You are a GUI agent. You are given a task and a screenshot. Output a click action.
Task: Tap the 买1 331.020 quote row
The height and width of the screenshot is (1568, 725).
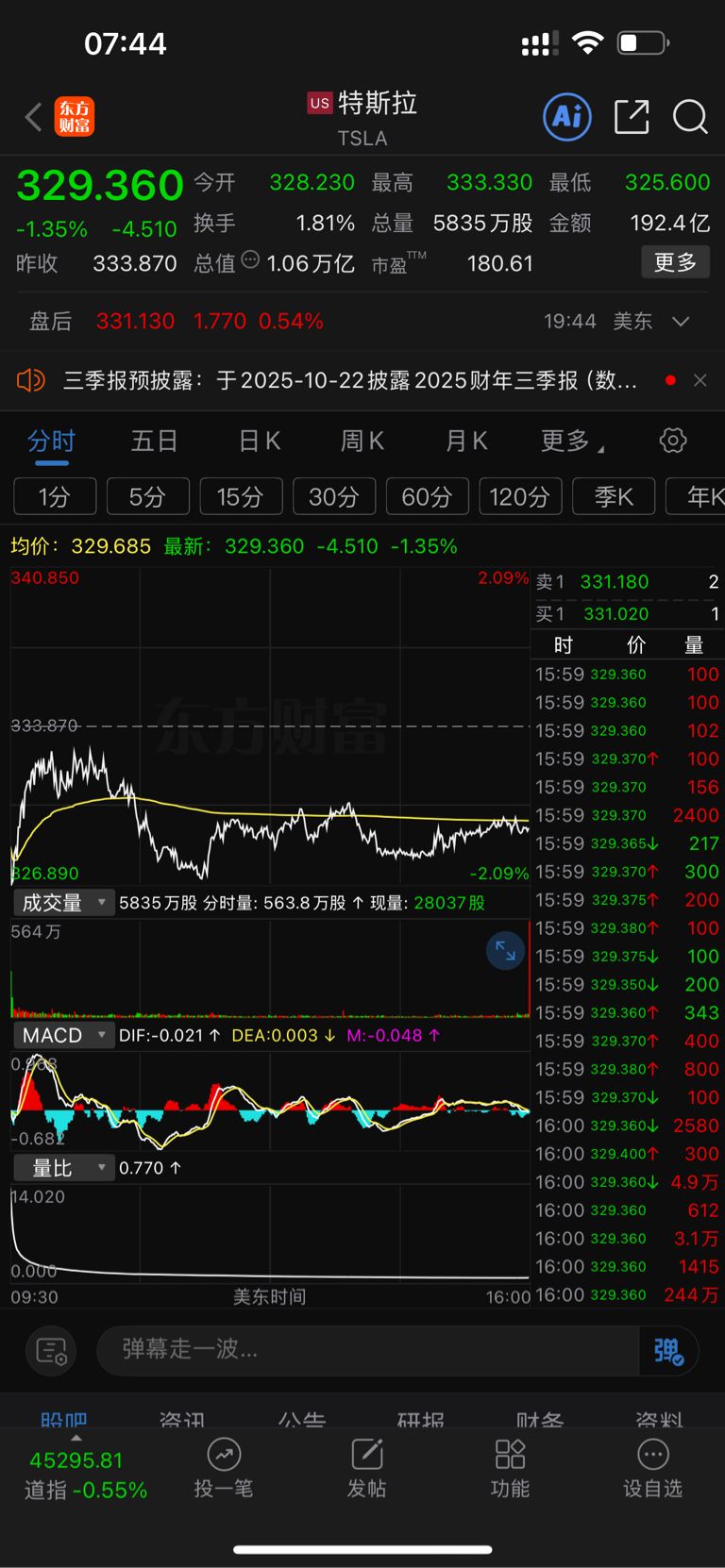tap(628, 614)
